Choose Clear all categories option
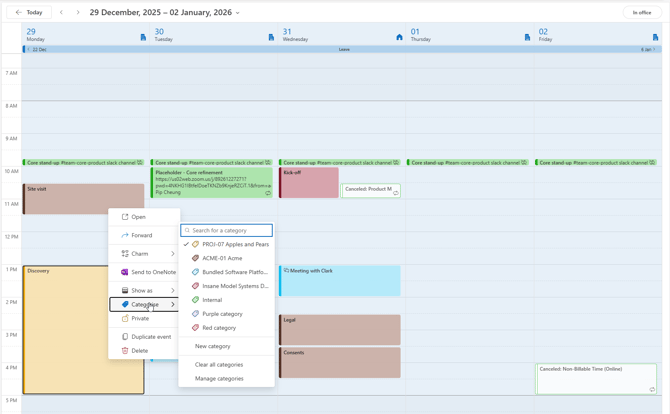The width and height of the screenshot is (670, 414). pos(219,365)
